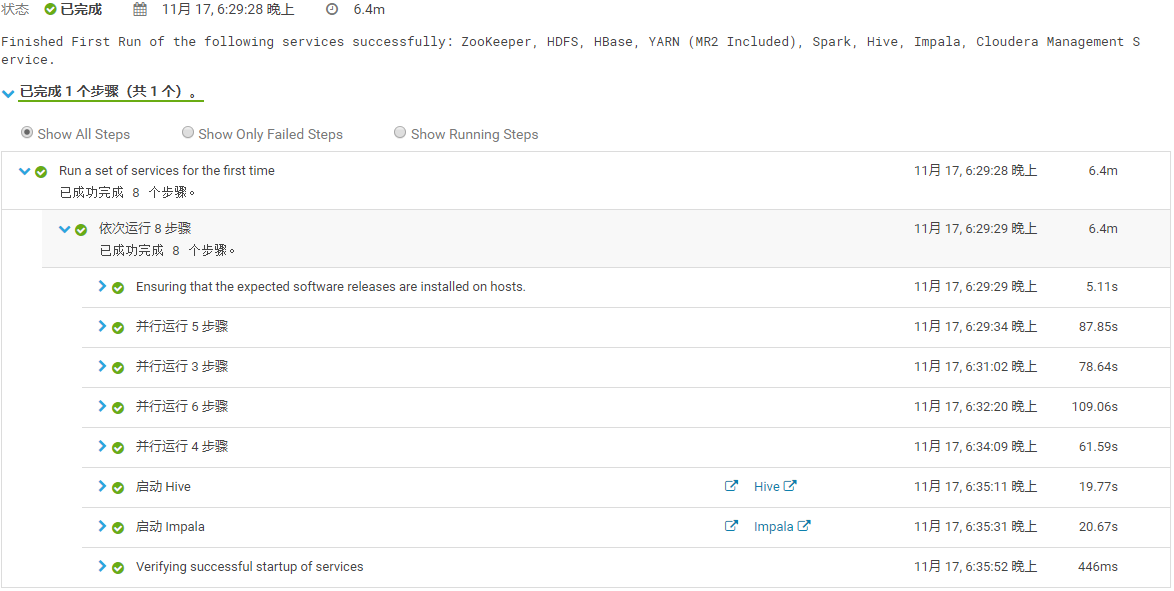Viewport: 1174px width, 591px height.
Task: Click success icon for '并行运行 3 步骤'
Action: point(118,367)
